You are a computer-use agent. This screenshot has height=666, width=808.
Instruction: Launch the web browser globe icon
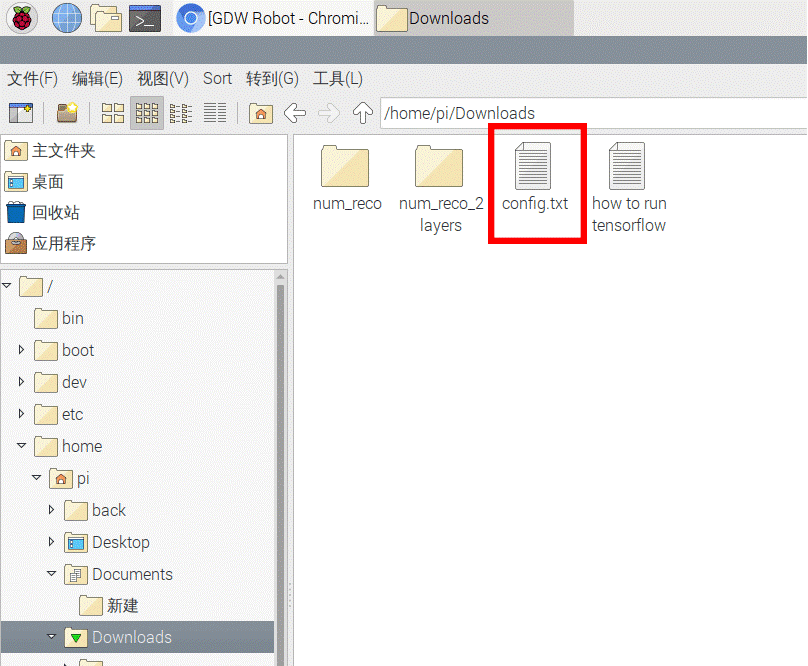pyautogui.click(x=67, y=18)
